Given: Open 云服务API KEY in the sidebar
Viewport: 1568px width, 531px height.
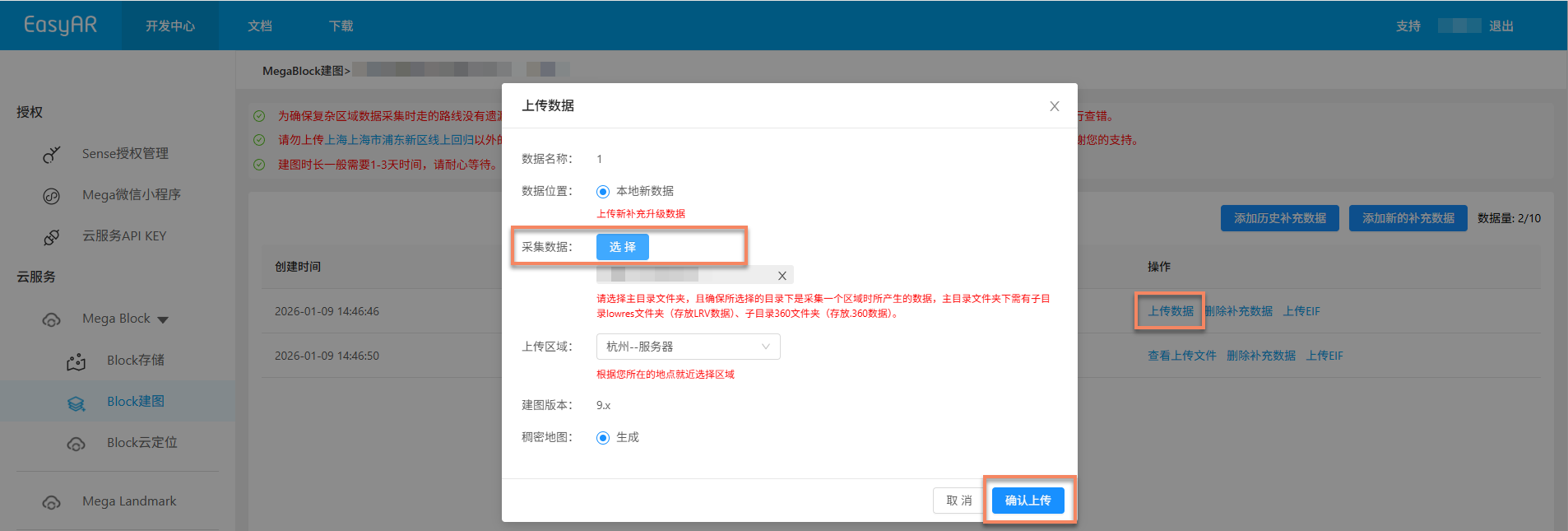Looking at the screenshot, I should point(124,236).
